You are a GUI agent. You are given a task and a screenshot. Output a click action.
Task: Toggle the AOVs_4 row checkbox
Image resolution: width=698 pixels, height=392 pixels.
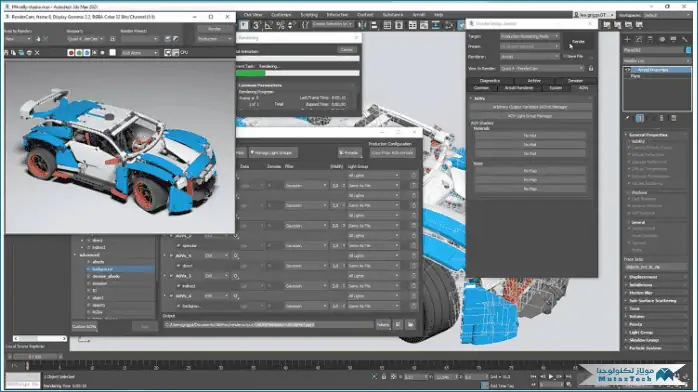(x=171, y=256)
